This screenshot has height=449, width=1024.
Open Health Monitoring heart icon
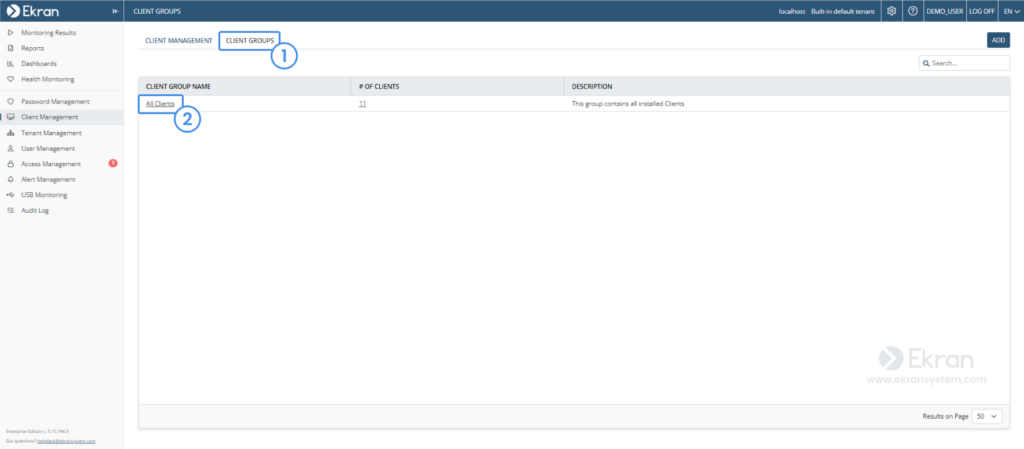tap(10, 79)
